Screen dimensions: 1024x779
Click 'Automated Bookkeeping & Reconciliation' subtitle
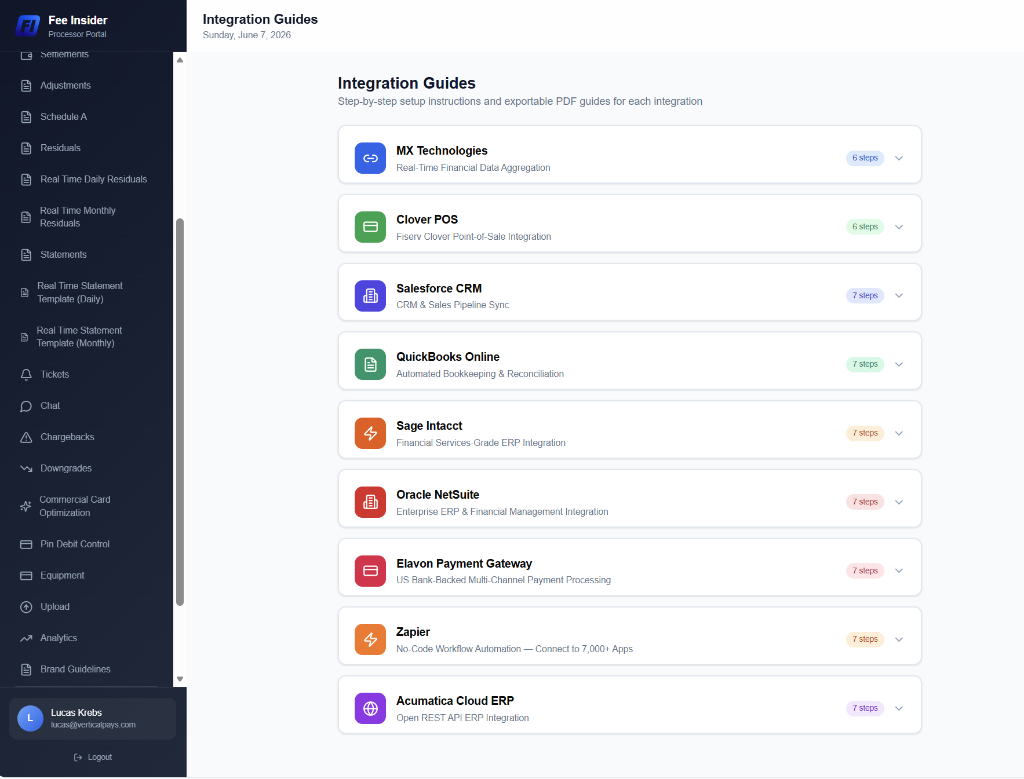pyautogui.click(x=480, y=374)
